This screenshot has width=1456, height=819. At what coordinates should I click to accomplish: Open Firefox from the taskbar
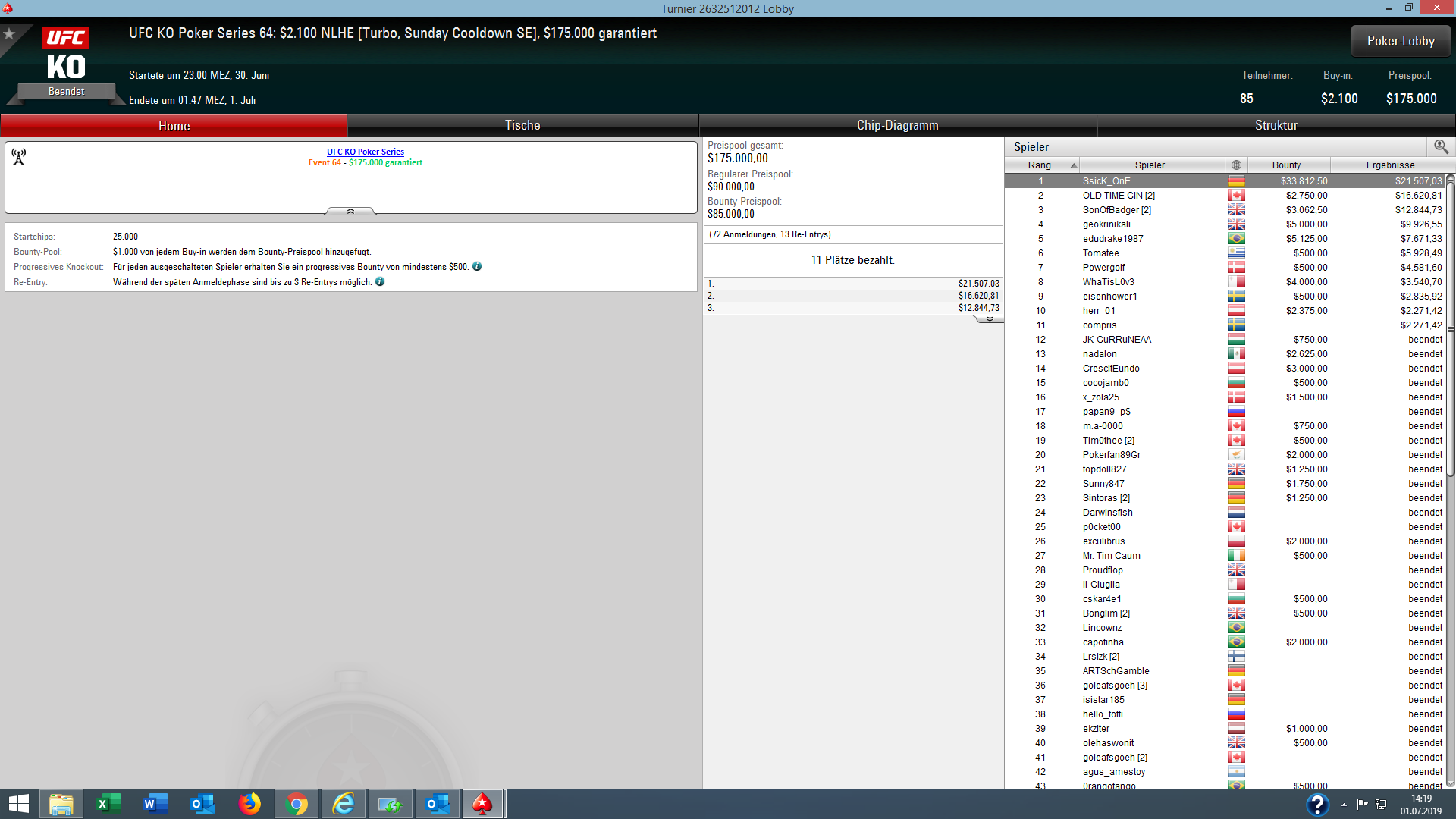(x=249, y=804)
